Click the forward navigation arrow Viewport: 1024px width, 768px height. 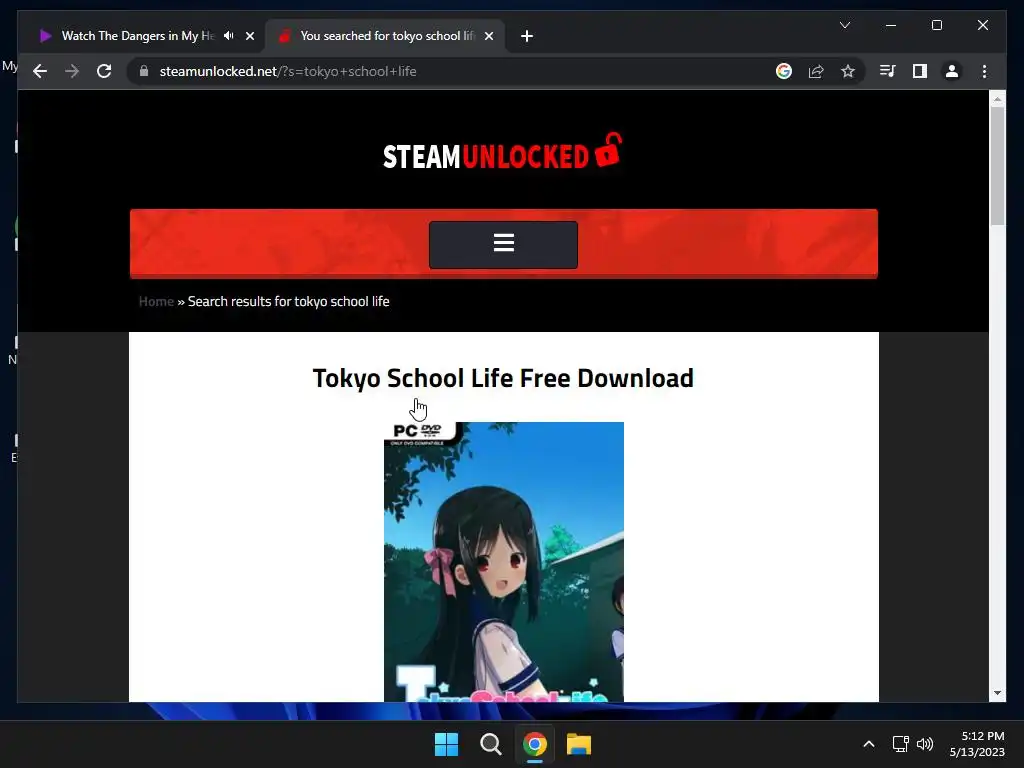click(72, 71)
